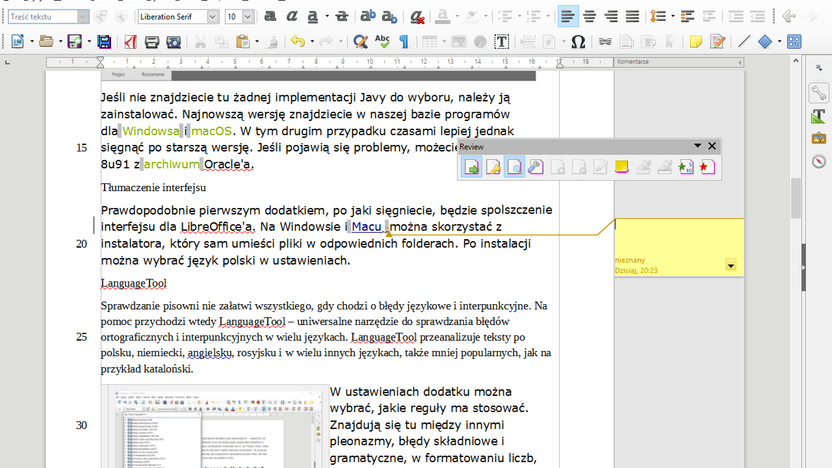Follow the archiwum link
Image resolution: width=832 pixels, height=468 pixels.
171,164
